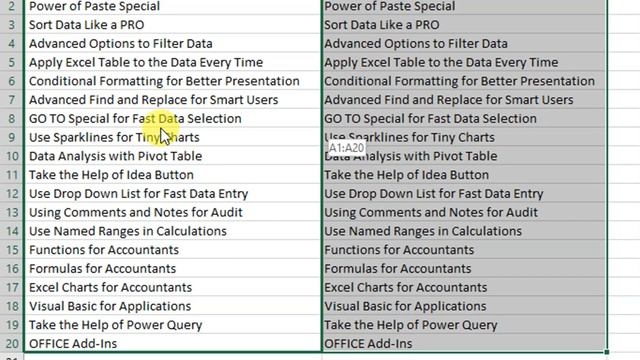
Task: Select row 17 header number
Action: tap(11, 288)
